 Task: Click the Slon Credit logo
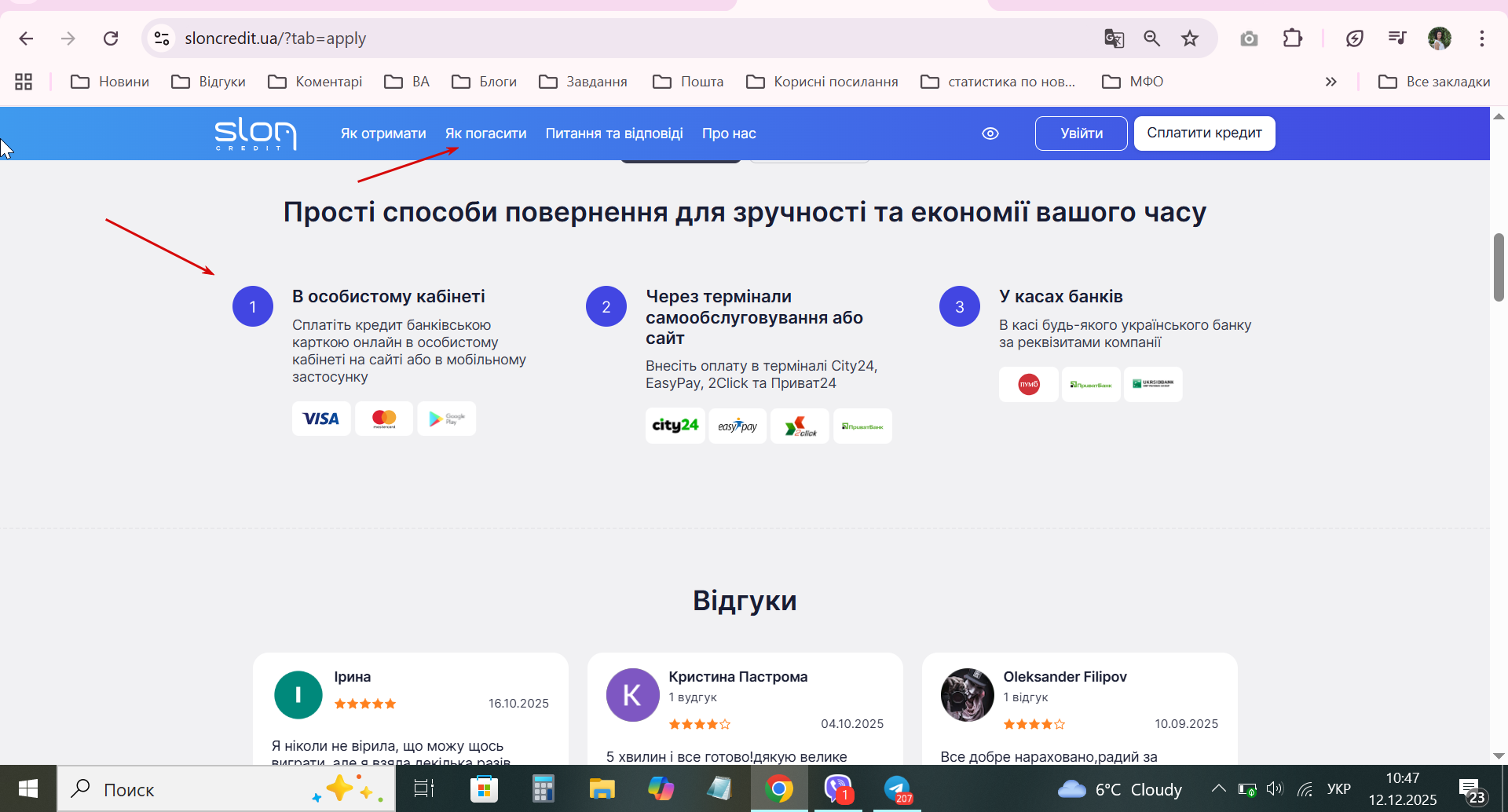[255, 134]
